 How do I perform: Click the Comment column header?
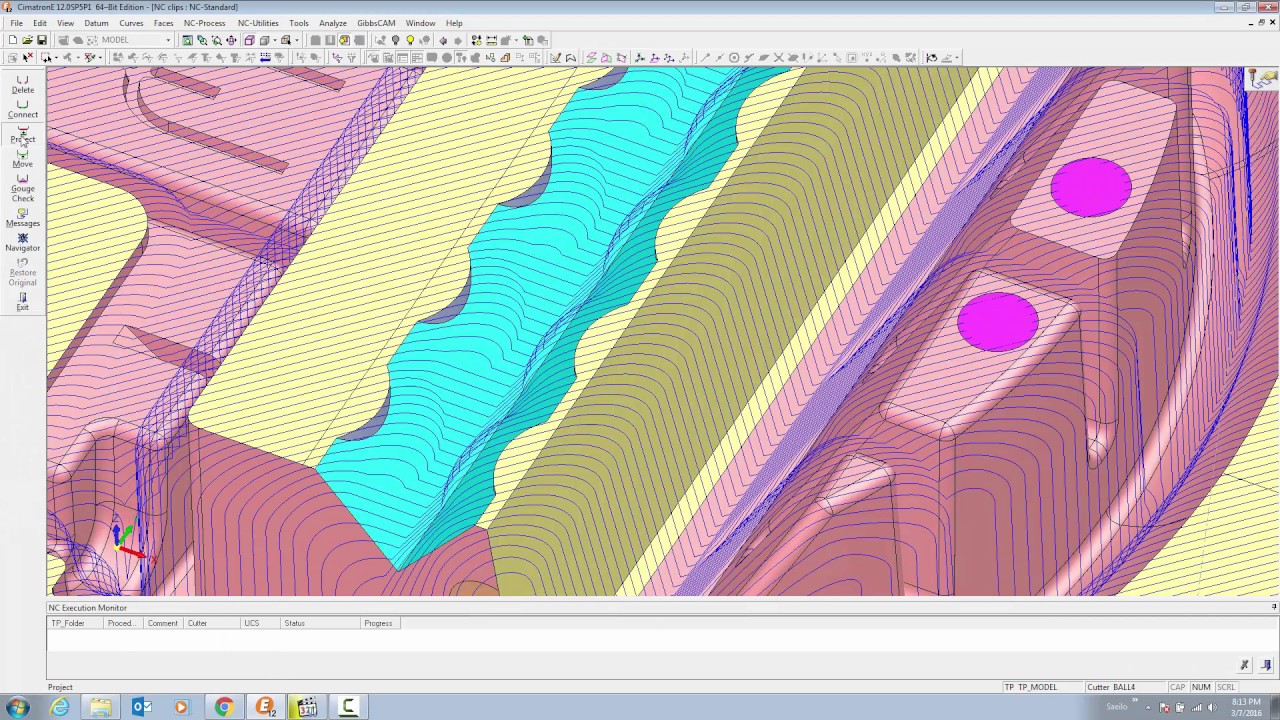162,623
